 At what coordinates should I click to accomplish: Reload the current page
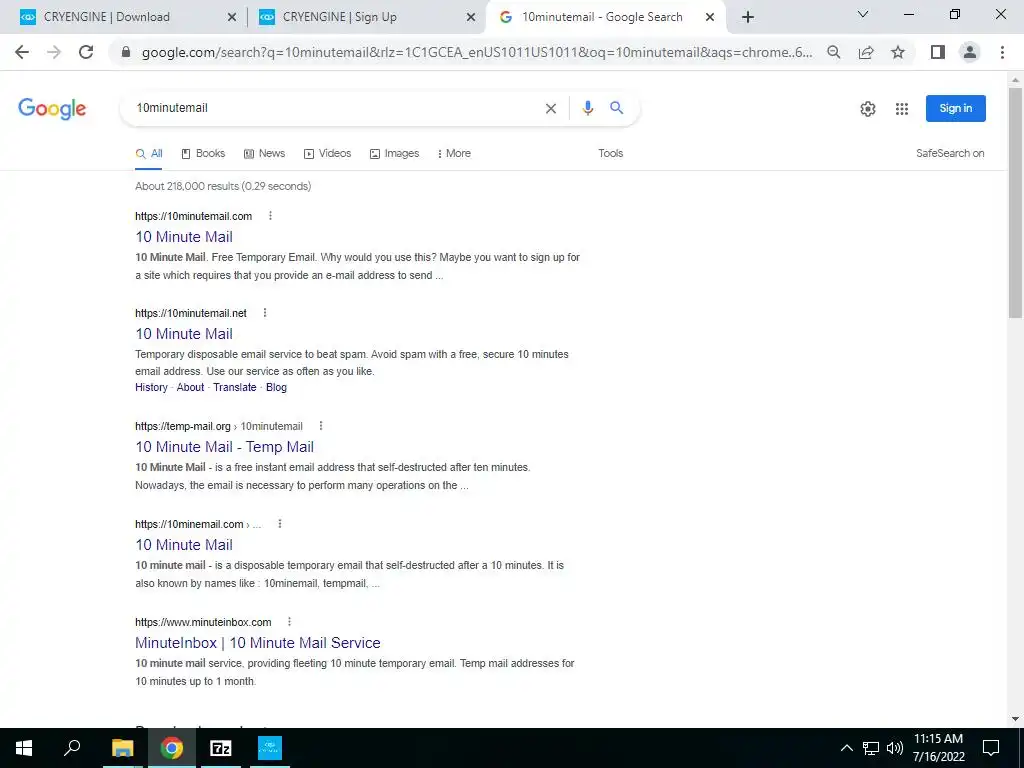pos(86,52)
